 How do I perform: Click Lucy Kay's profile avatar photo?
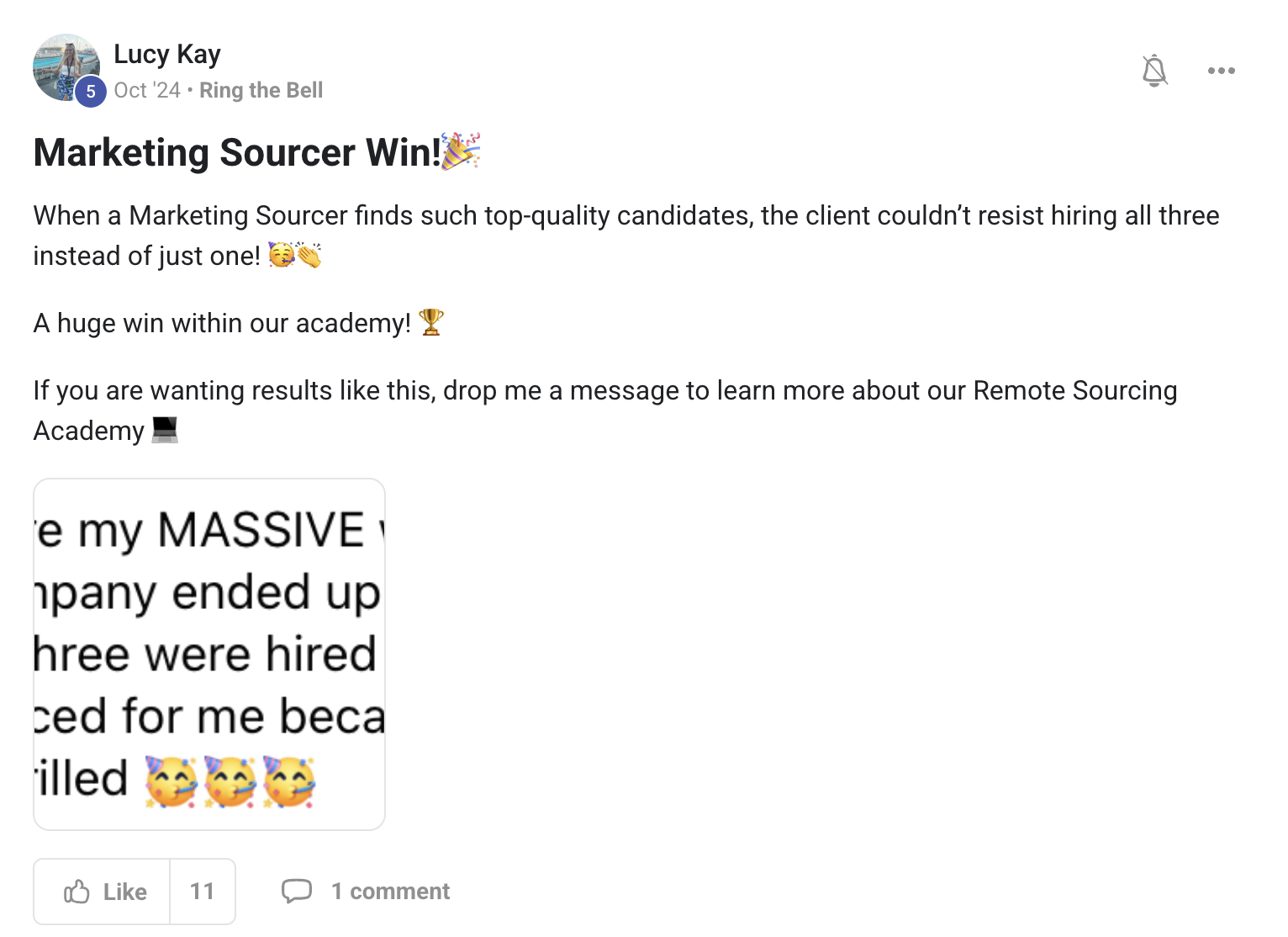pyautogui.click(x=64, y=66)
